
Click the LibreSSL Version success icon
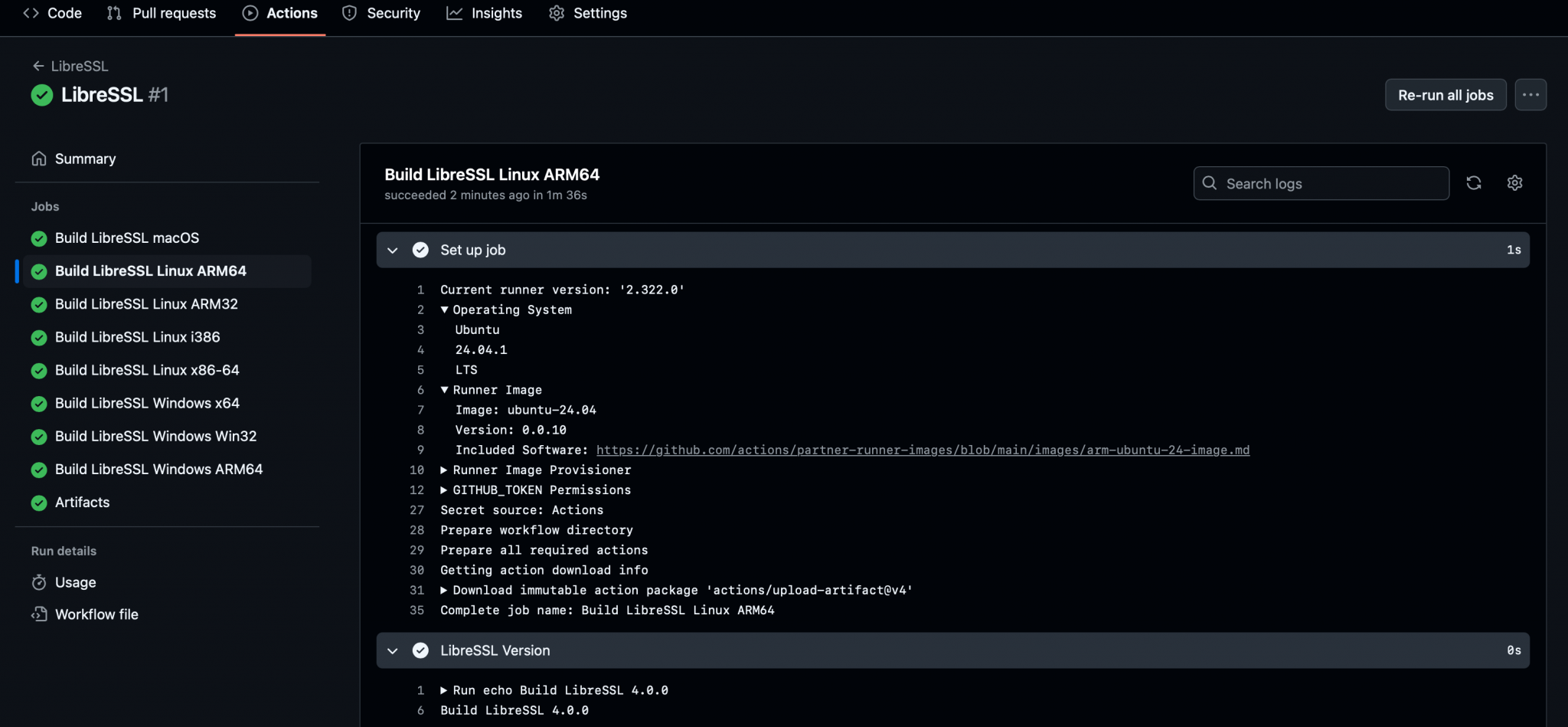420,650
